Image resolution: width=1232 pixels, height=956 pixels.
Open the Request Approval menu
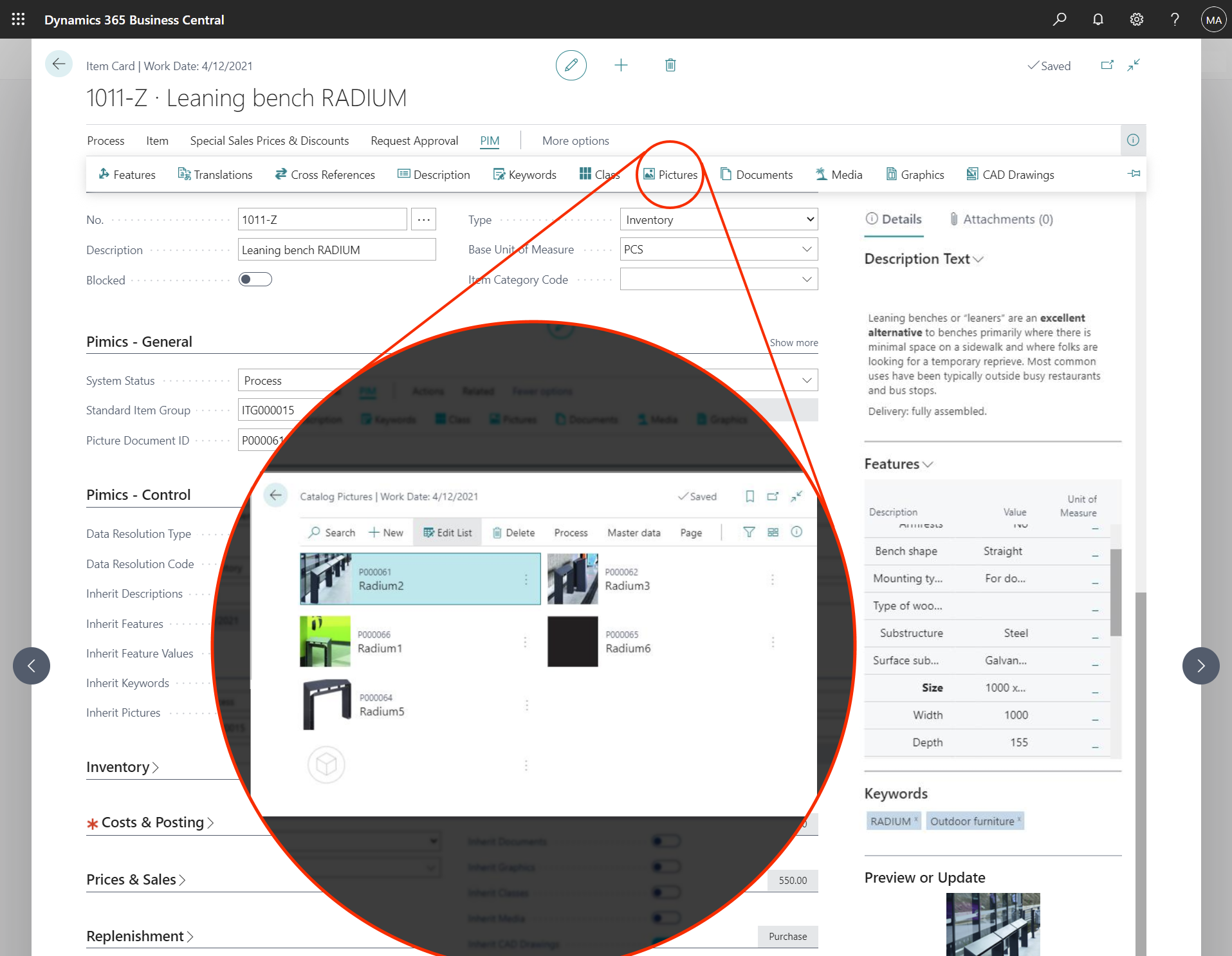coord(414,140)
